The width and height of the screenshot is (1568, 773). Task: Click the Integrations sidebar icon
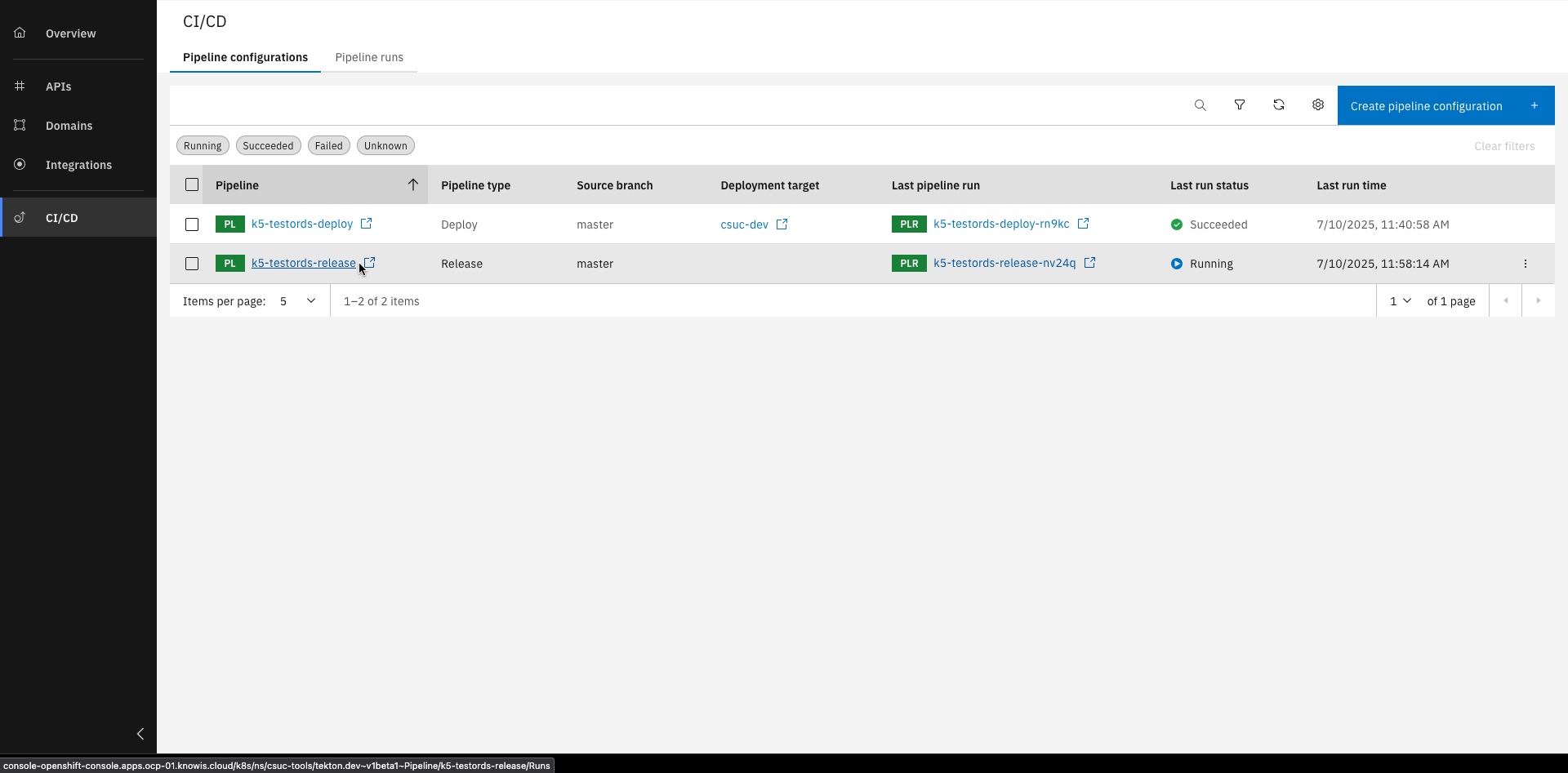click(20, 164)
